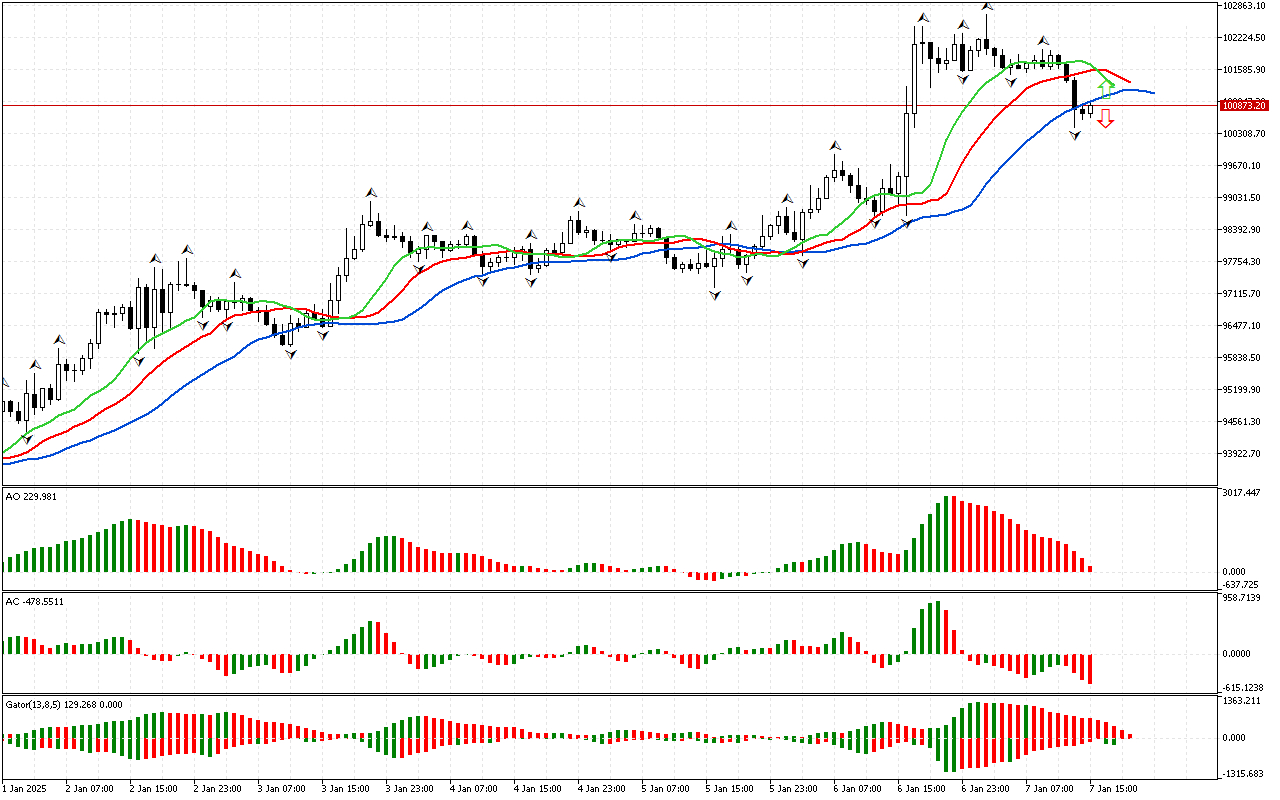Viewport: 1280px width, 800px height.
Task: Click the 7 Jan 15:00 time label
Action: coord(1112,788)
